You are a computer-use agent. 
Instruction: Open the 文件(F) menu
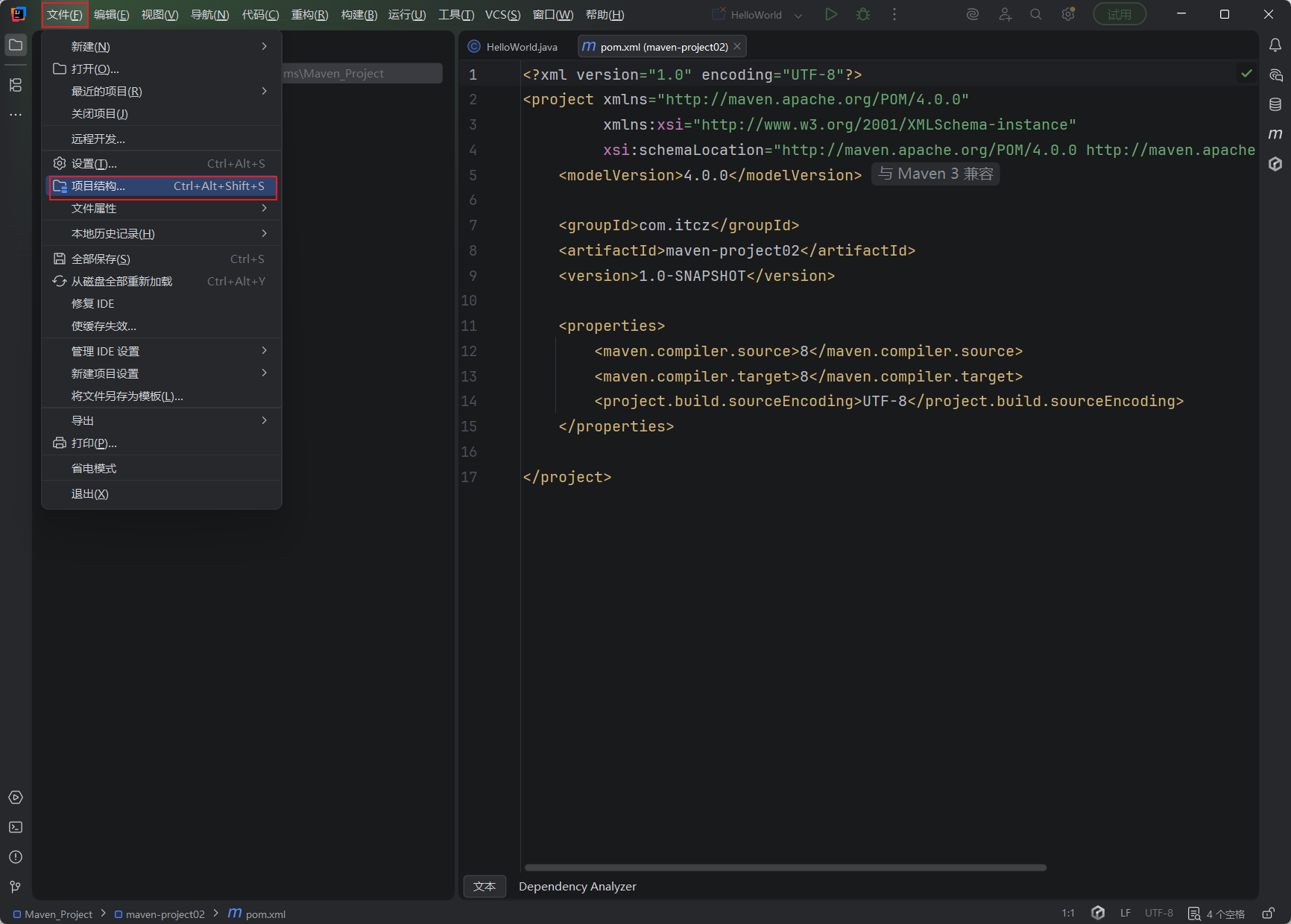pyautogui.click(x=65, y=15)
